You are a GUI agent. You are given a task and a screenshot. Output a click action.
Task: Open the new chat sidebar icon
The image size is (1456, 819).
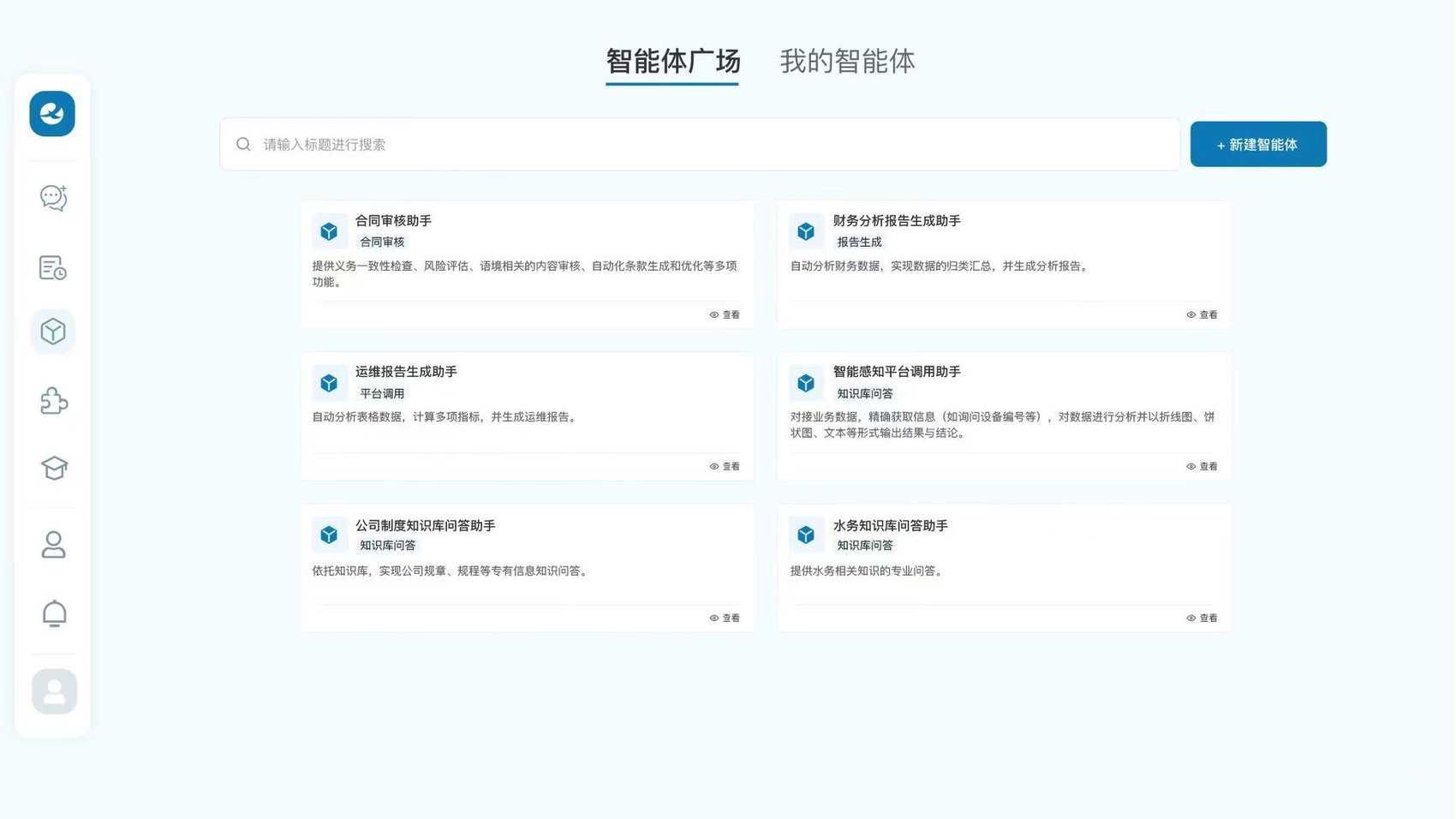point(53,198)
